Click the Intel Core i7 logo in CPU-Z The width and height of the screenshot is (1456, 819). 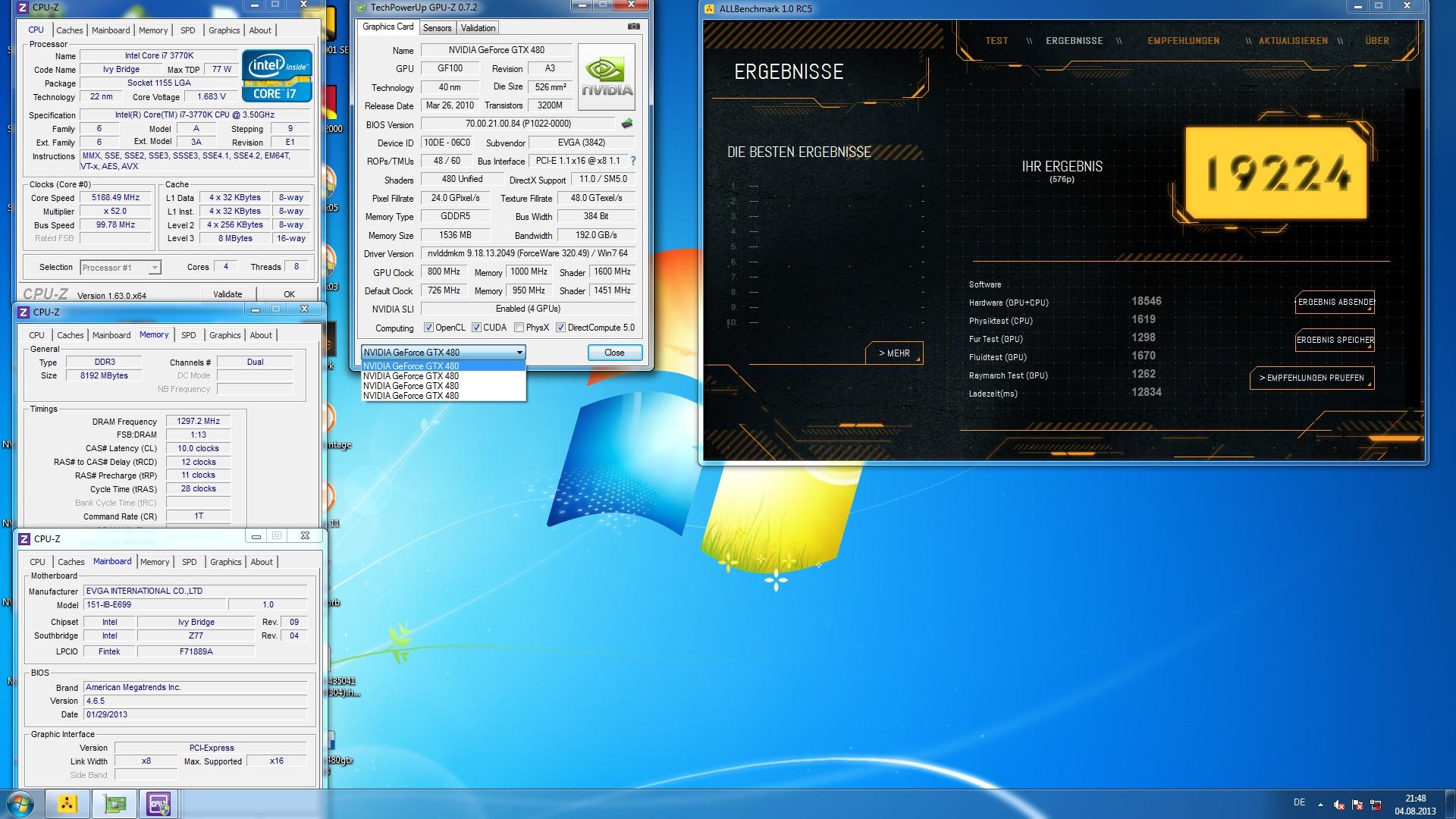pyautogui.click(x=277, y=76)
